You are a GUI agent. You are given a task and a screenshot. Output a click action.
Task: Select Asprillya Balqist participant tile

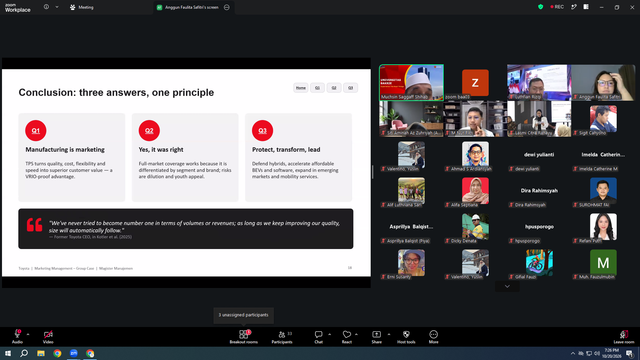(411, 227)
